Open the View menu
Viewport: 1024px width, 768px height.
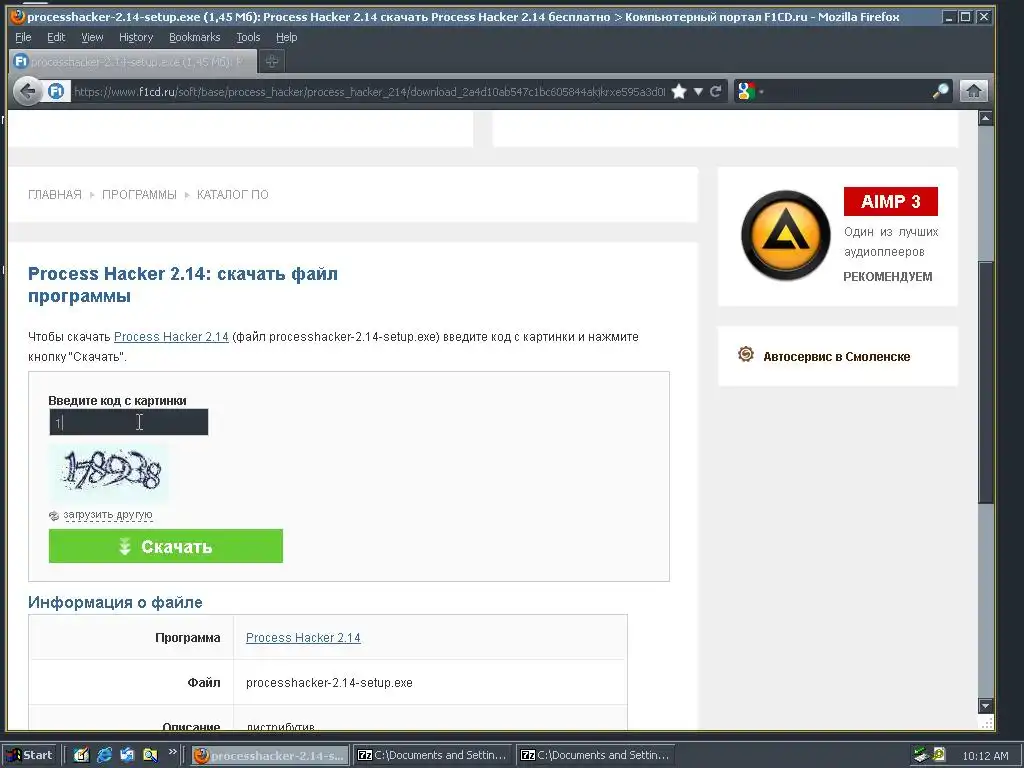coord(92,37)
